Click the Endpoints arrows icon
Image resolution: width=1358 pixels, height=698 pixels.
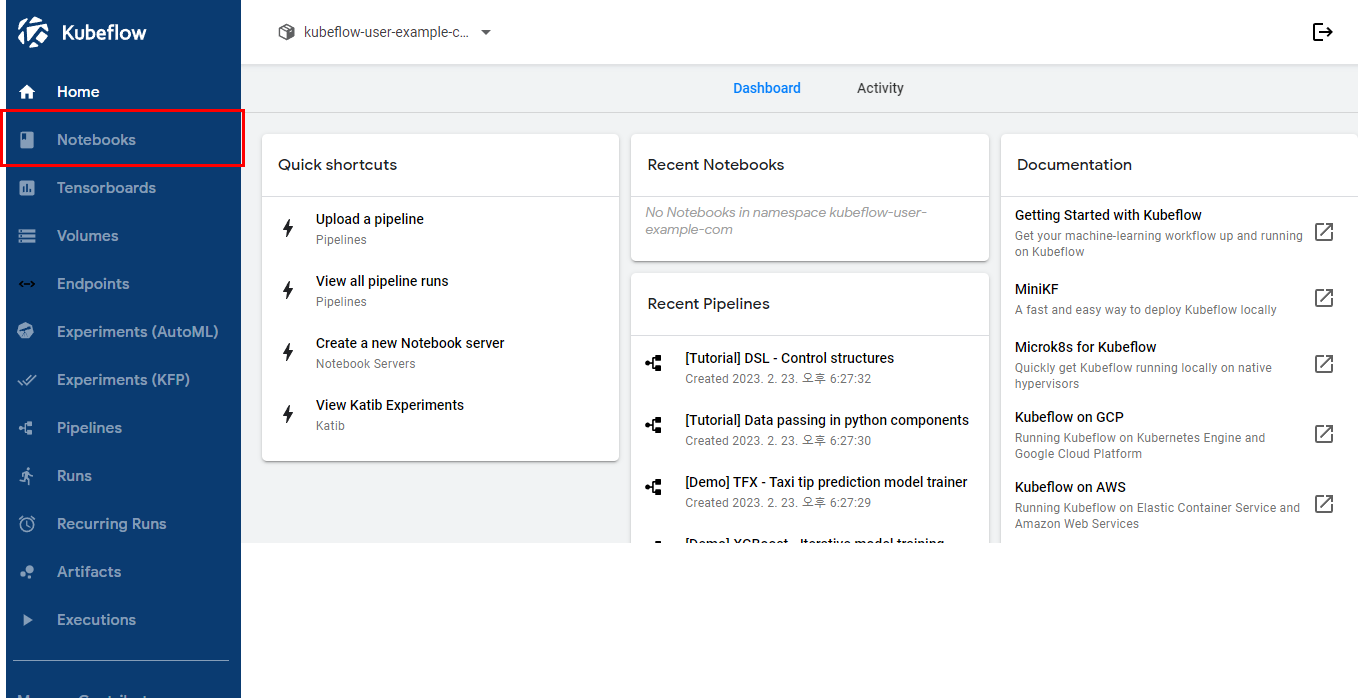coord(27,284)
